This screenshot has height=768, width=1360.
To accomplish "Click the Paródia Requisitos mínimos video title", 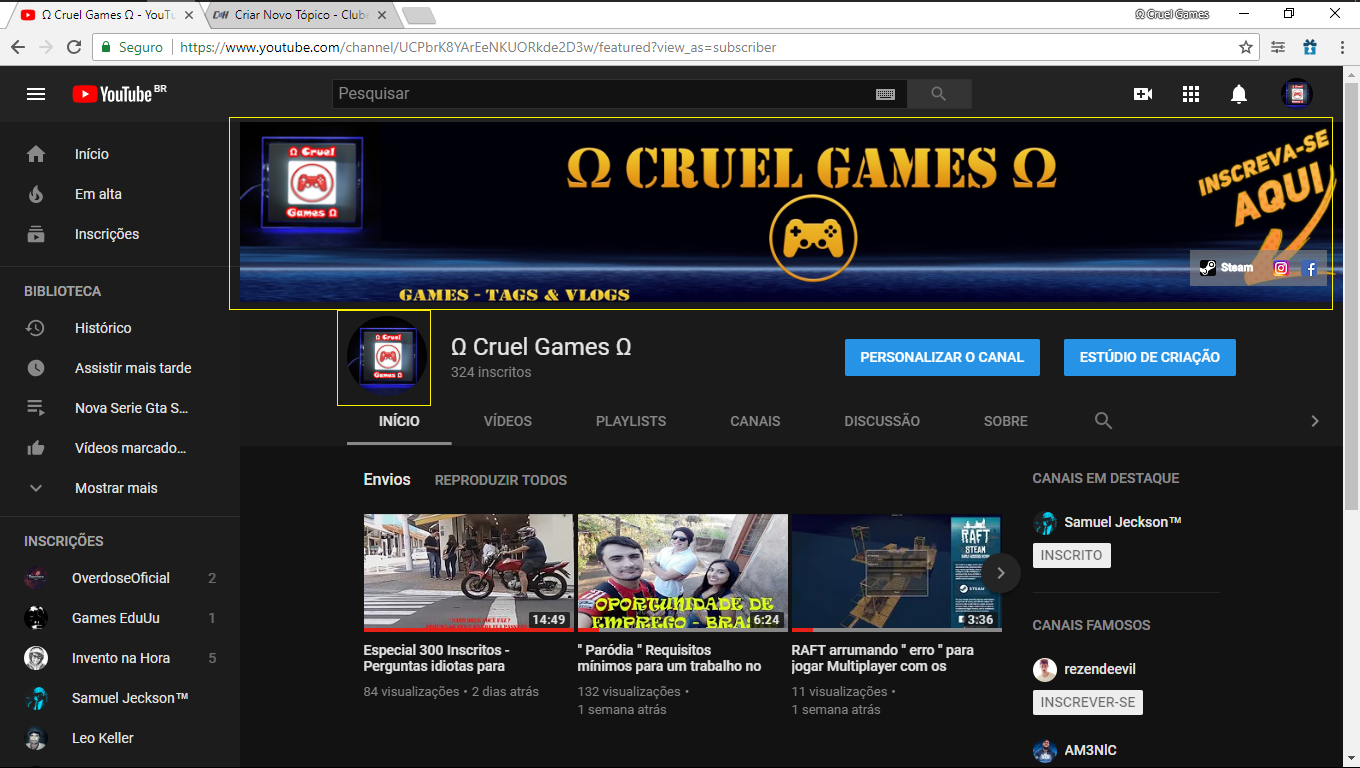I will coord(670,658).
